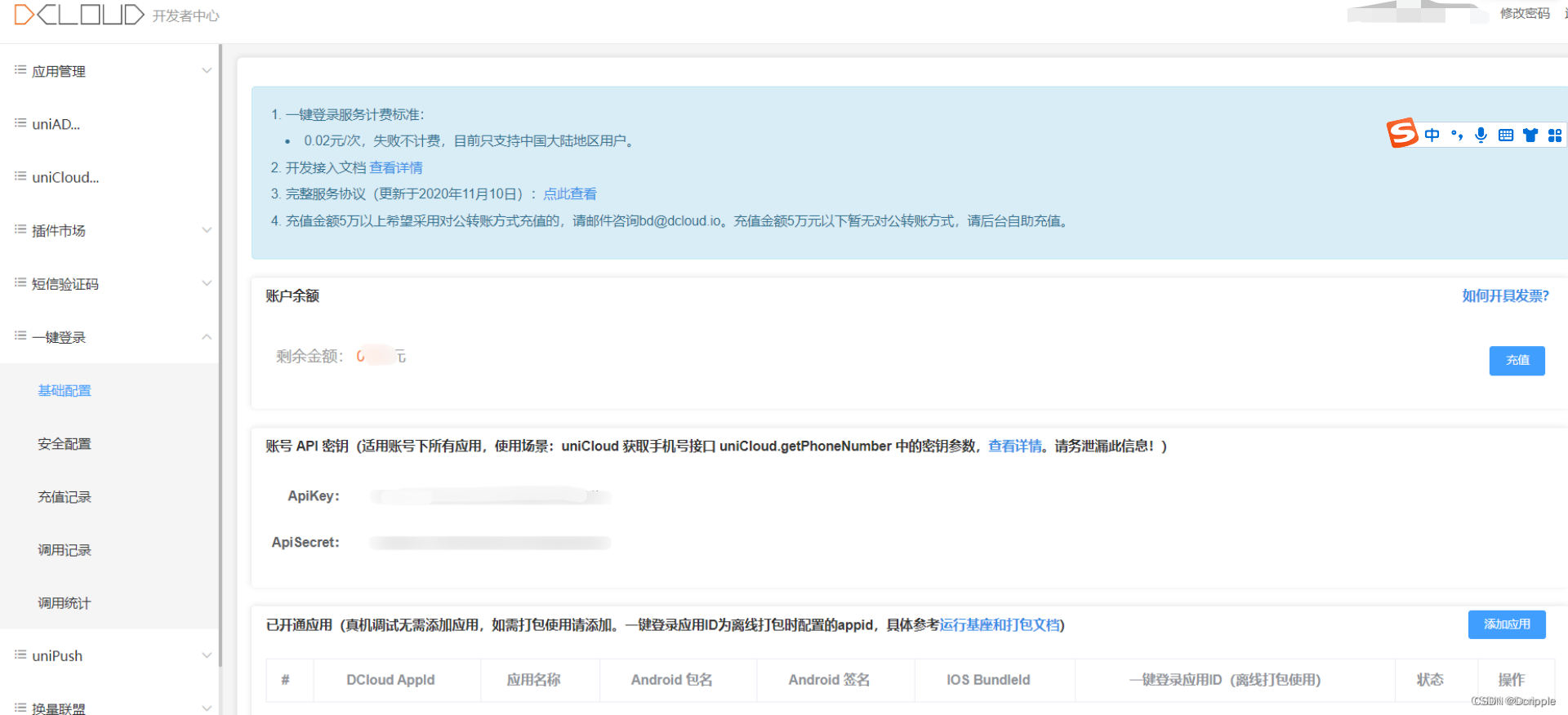
Task: Click 修改密码 in the top bar
Action: coord(1525,13)
